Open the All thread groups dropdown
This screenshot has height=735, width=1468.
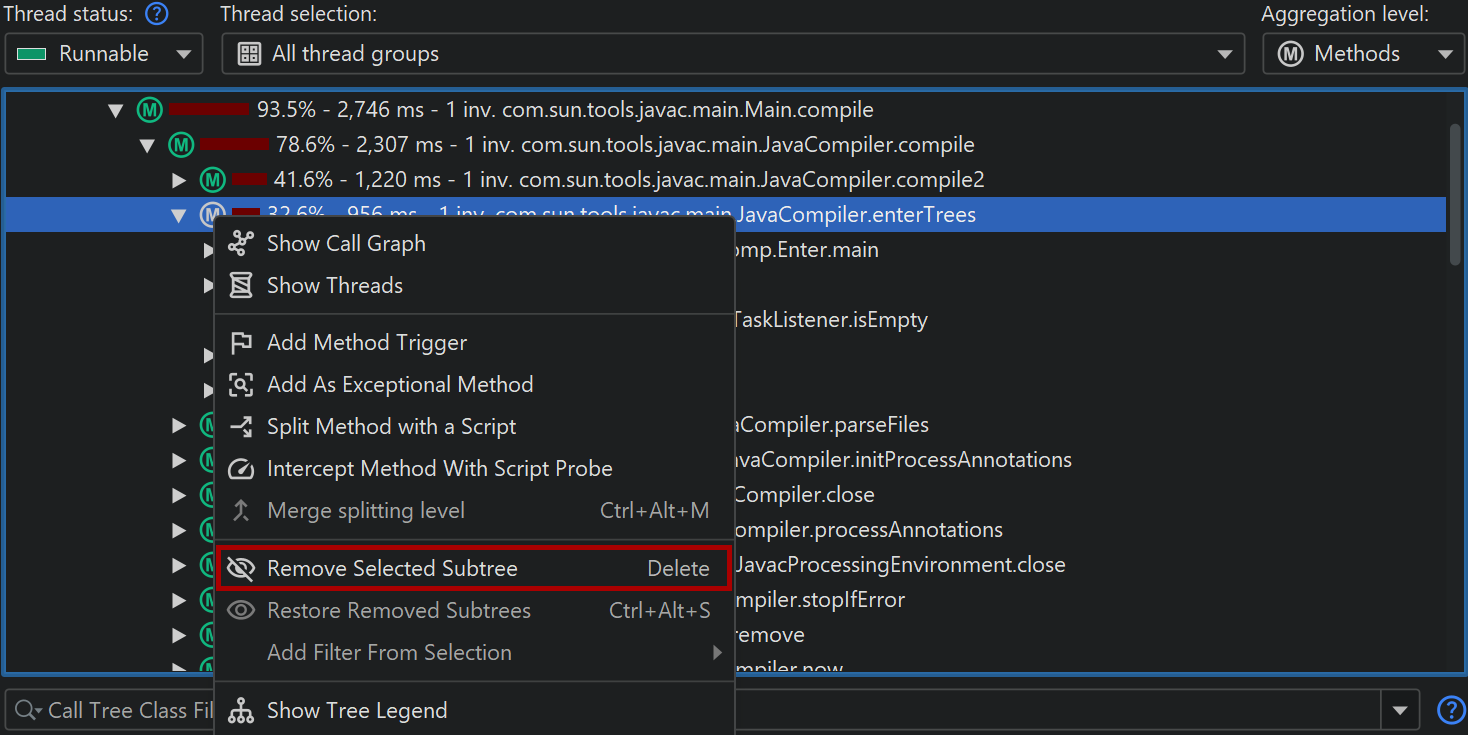[x=732, y=54]
